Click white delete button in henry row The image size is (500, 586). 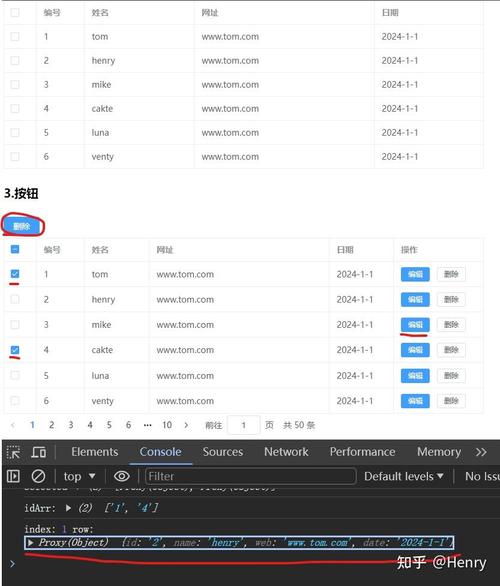tap(451, 299)
